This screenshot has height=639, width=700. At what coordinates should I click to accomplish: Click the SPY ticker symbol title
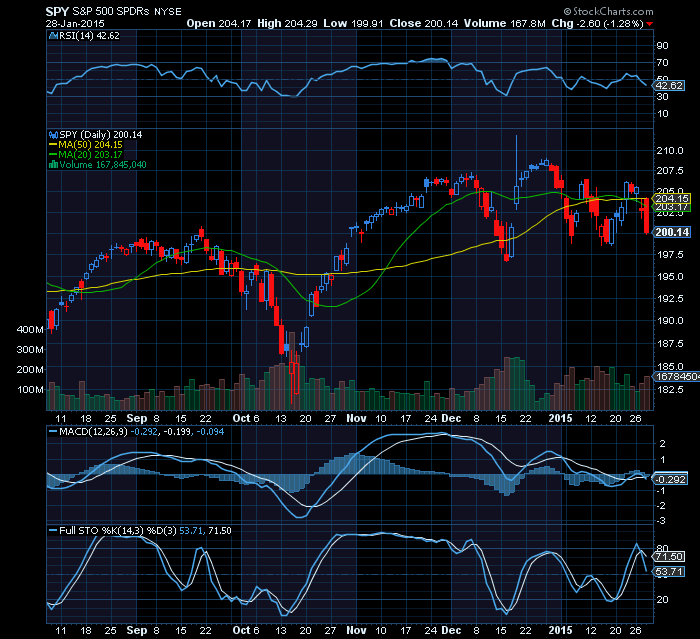[x=57, y=12]
